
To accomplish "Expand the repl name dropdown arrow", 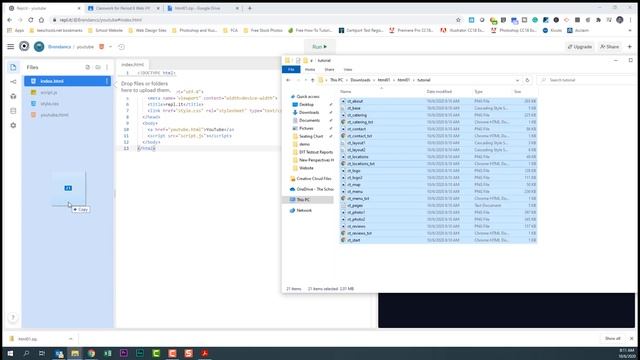I will (110, 47).
